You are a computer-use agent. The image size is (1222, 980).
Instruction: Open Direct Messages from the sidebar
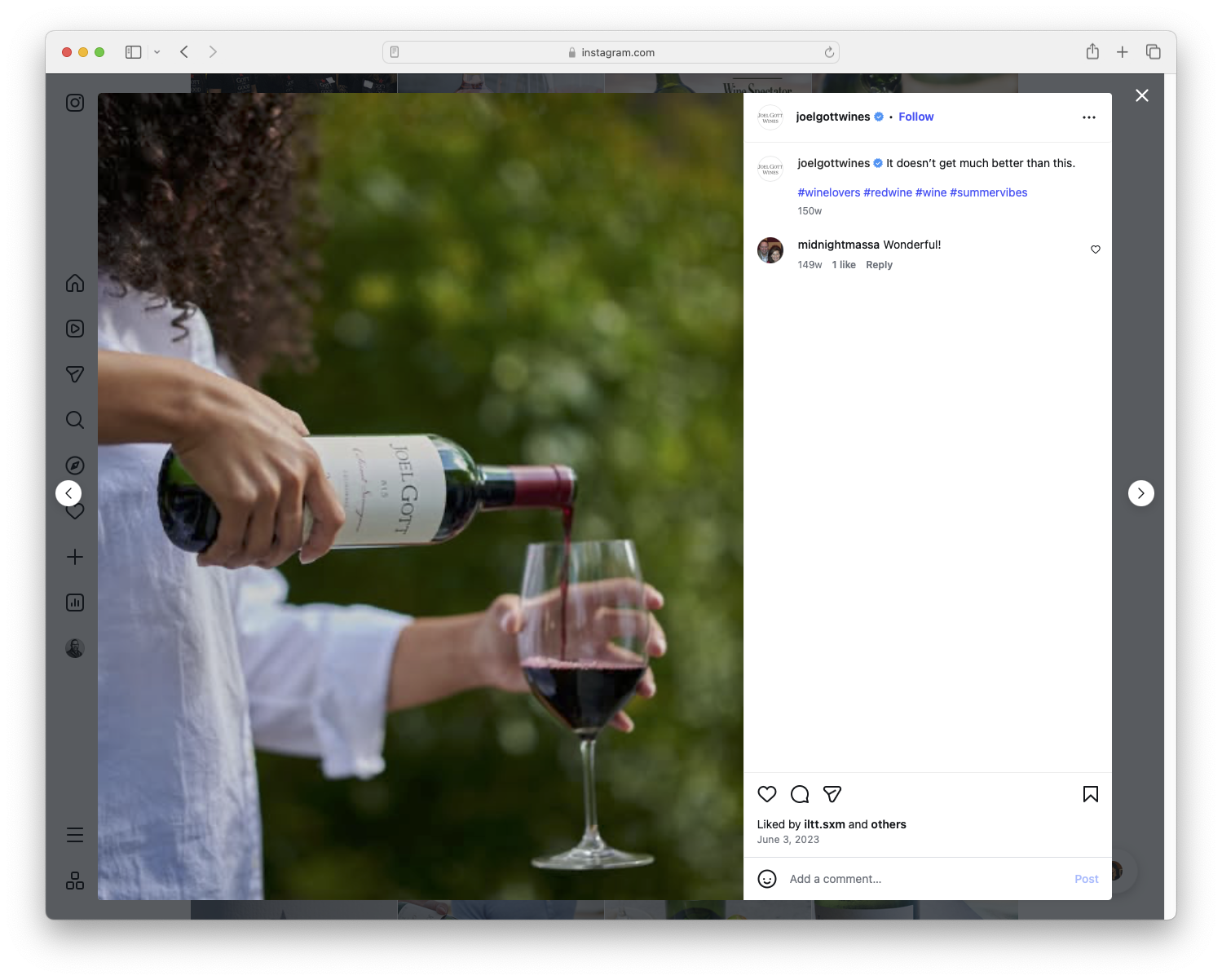coord(74,374)
